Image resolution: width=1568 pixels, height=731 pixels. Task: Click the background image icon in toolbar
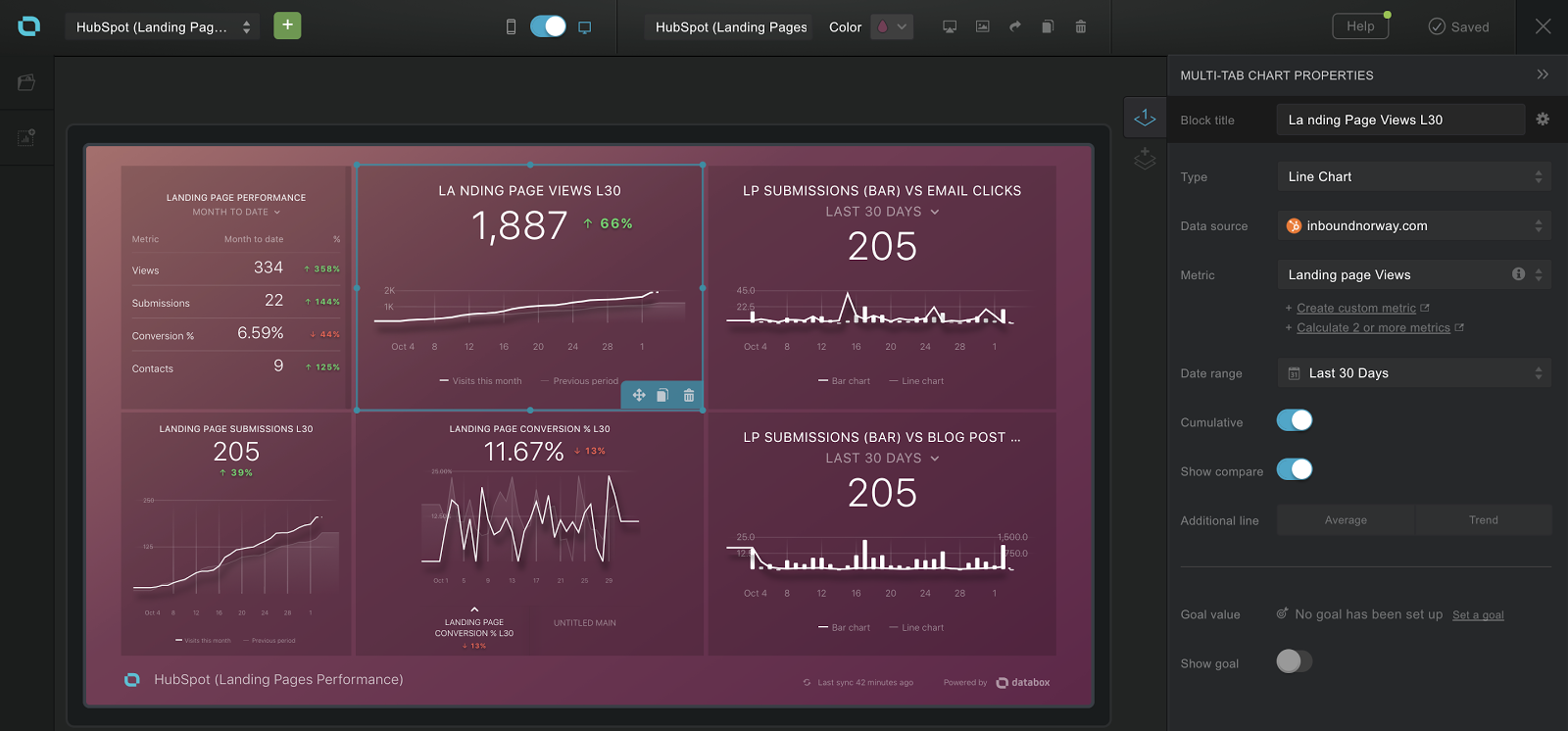coord(982,26)
